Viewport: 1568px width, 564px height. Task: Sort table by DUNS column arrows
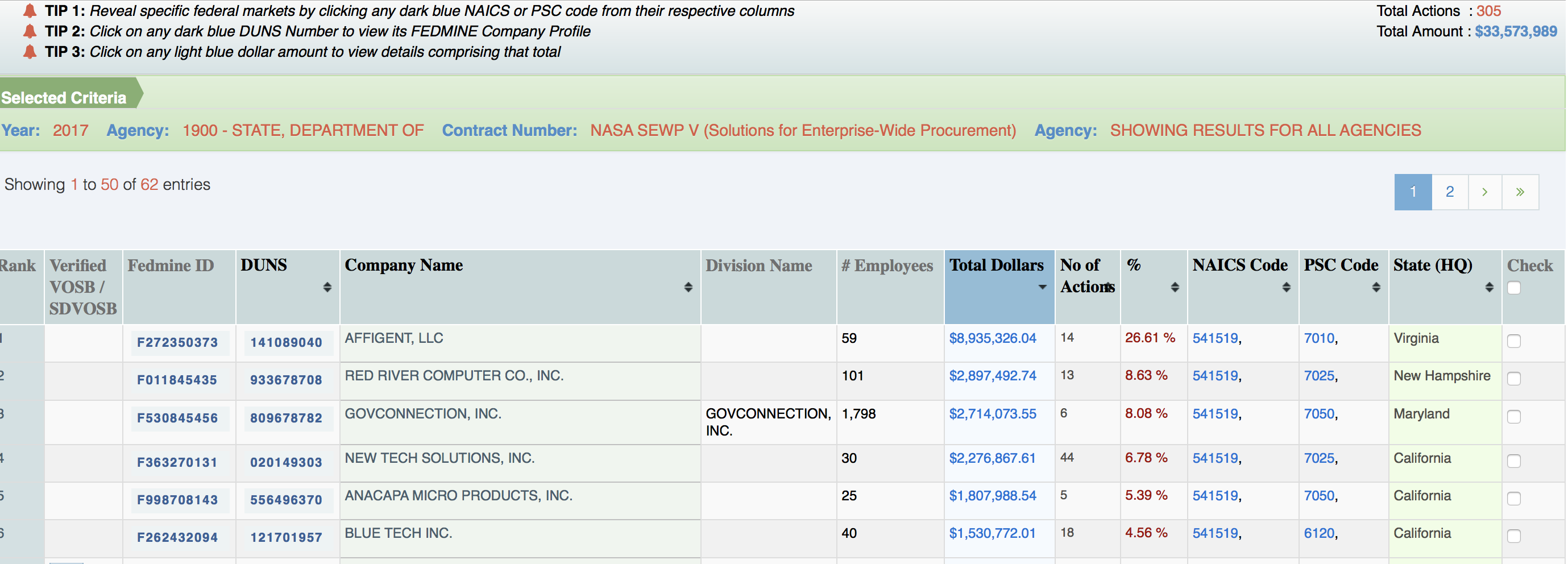[x=327, y=287]
